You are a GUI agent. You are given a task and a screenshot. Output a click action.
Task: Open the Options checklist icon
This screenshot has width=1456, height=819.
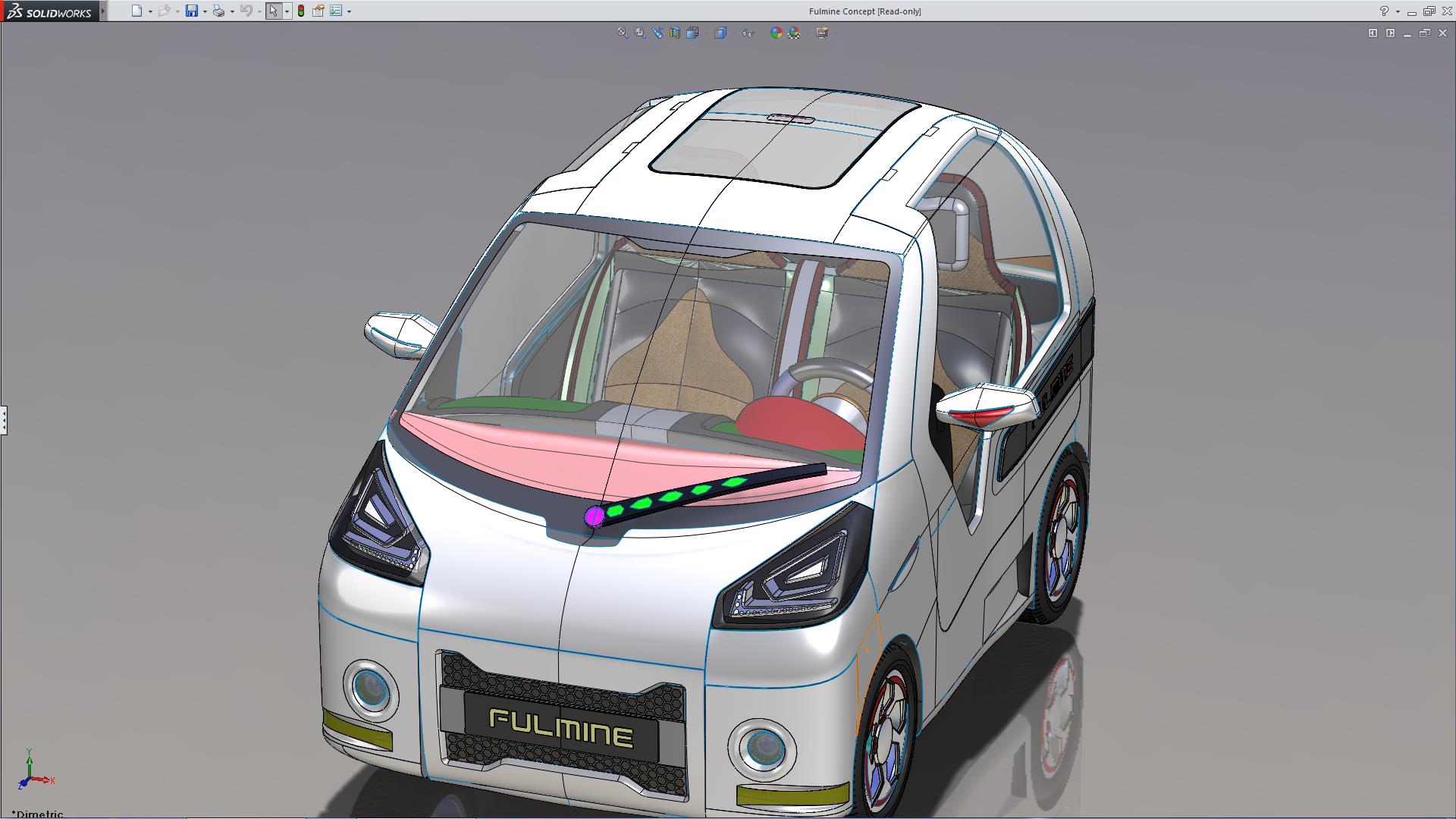click(x=336, y=11)
